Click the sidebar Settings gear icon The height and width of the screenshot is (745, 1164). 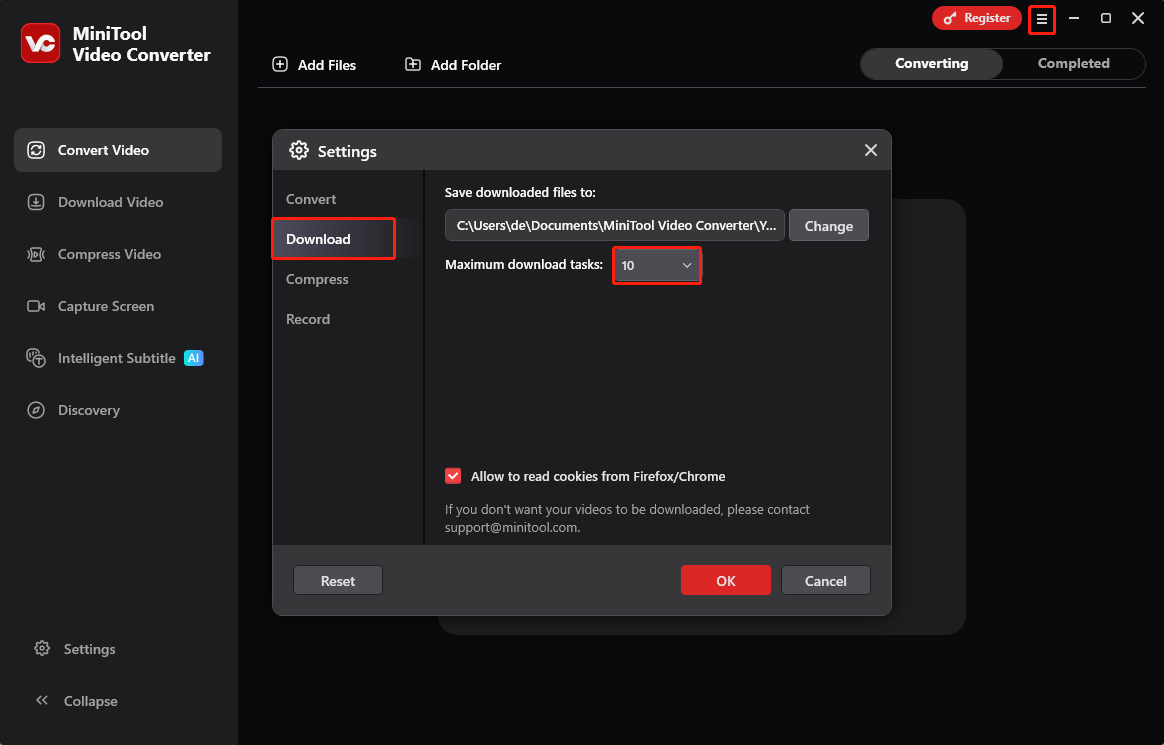42,649
